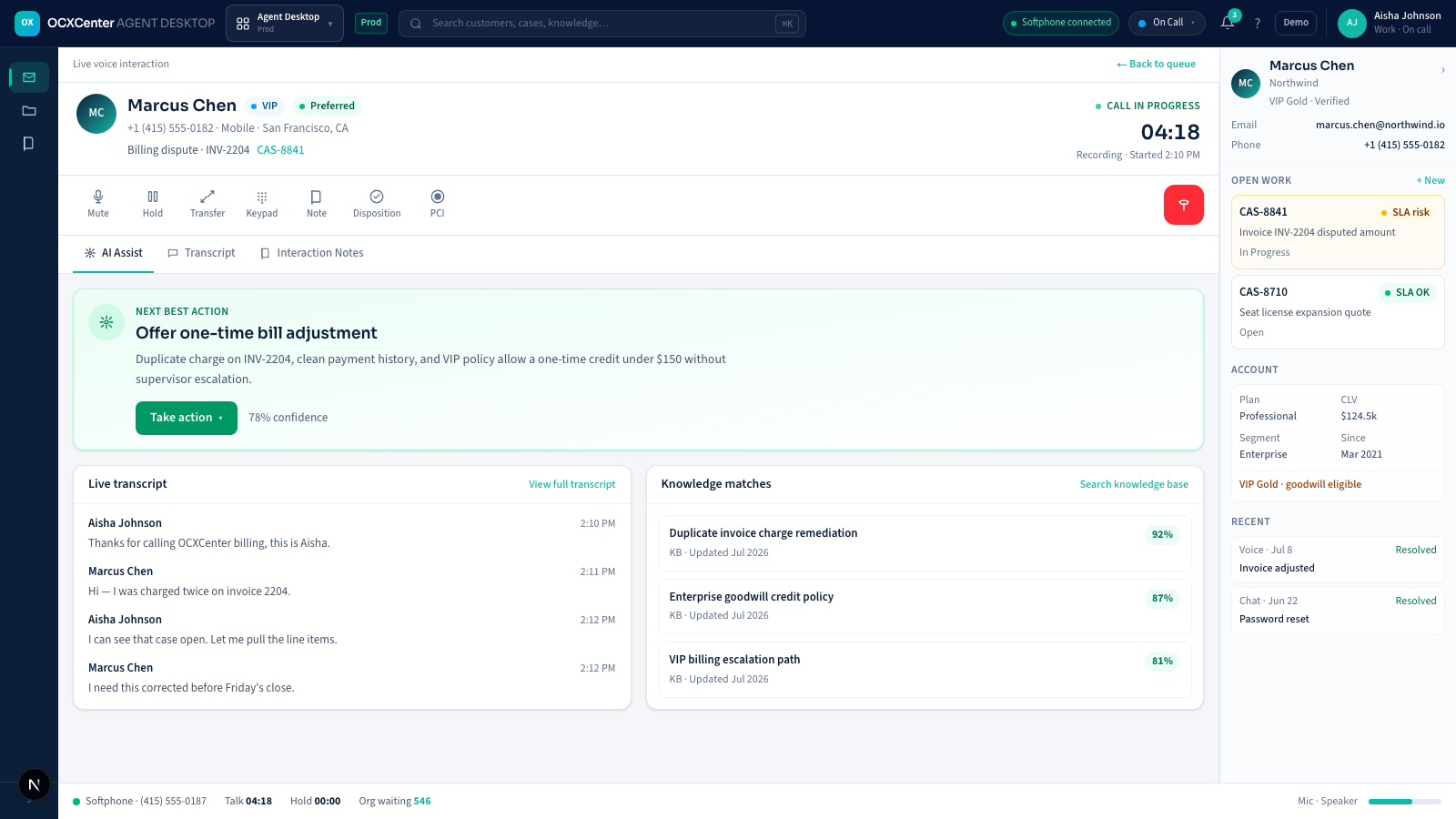Click the search shortcut ⌘K badge
The height and width of the screenshot is (819, 1456).
(x=787, y=24)
